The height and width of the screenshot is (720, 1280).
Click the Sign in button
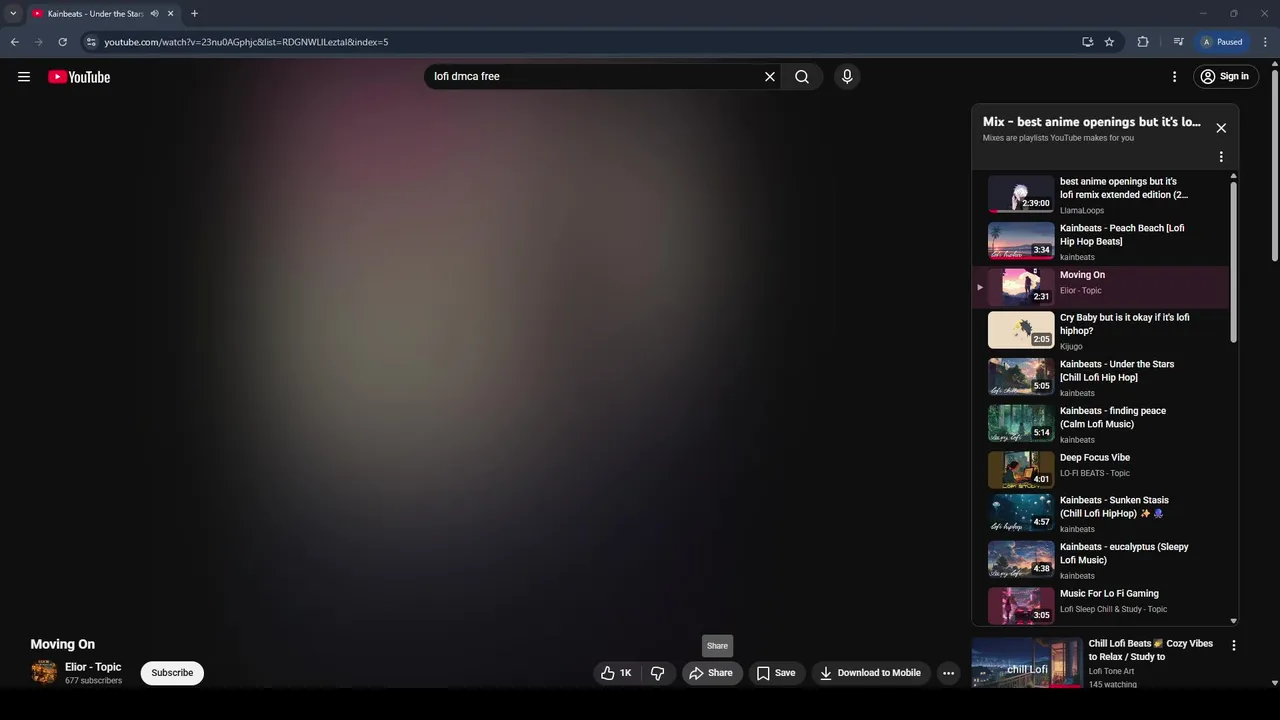pos(1225,77)
